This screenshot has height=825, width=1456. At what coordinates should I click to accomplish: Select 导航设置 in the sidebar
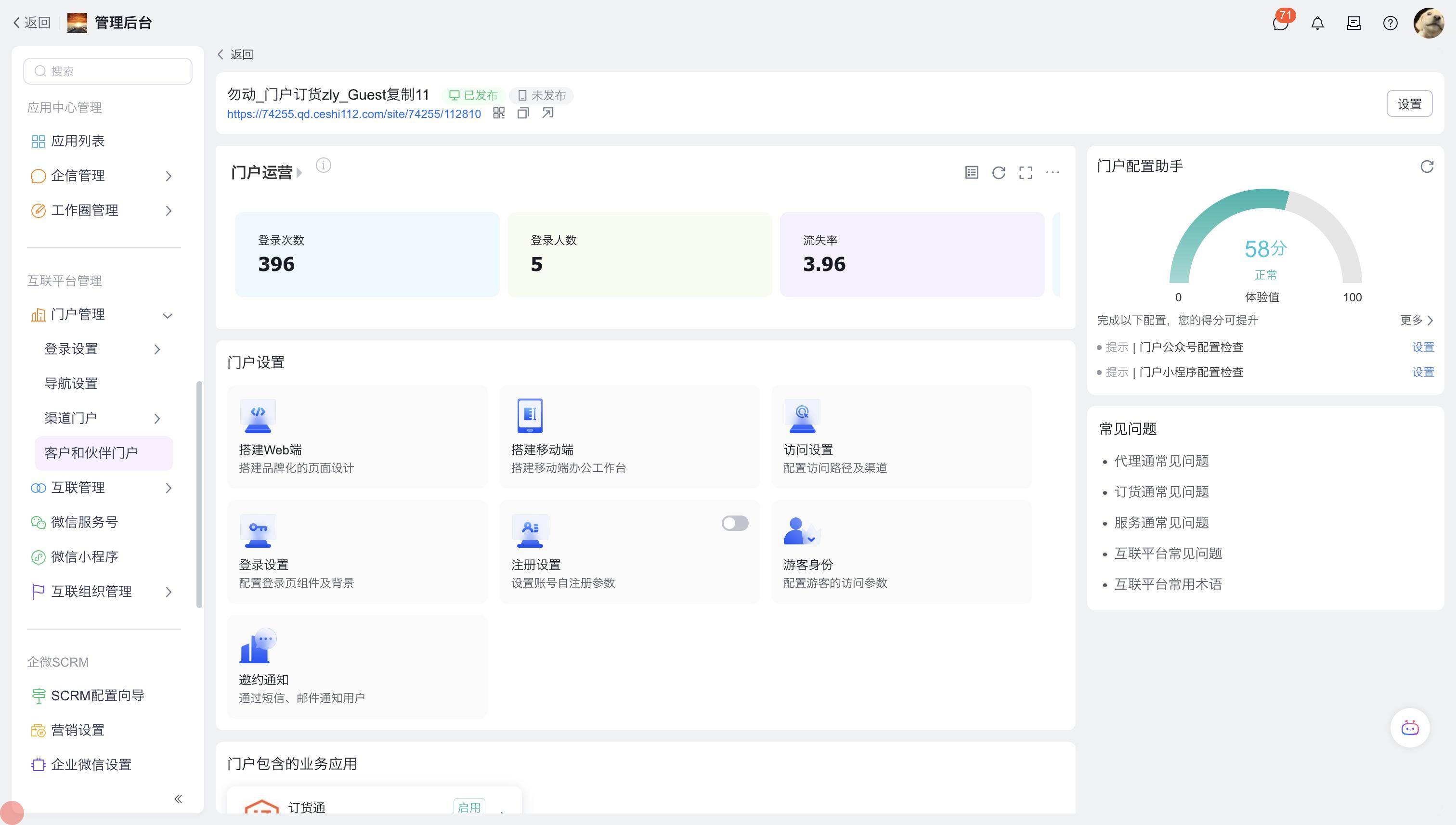point(71,384)
